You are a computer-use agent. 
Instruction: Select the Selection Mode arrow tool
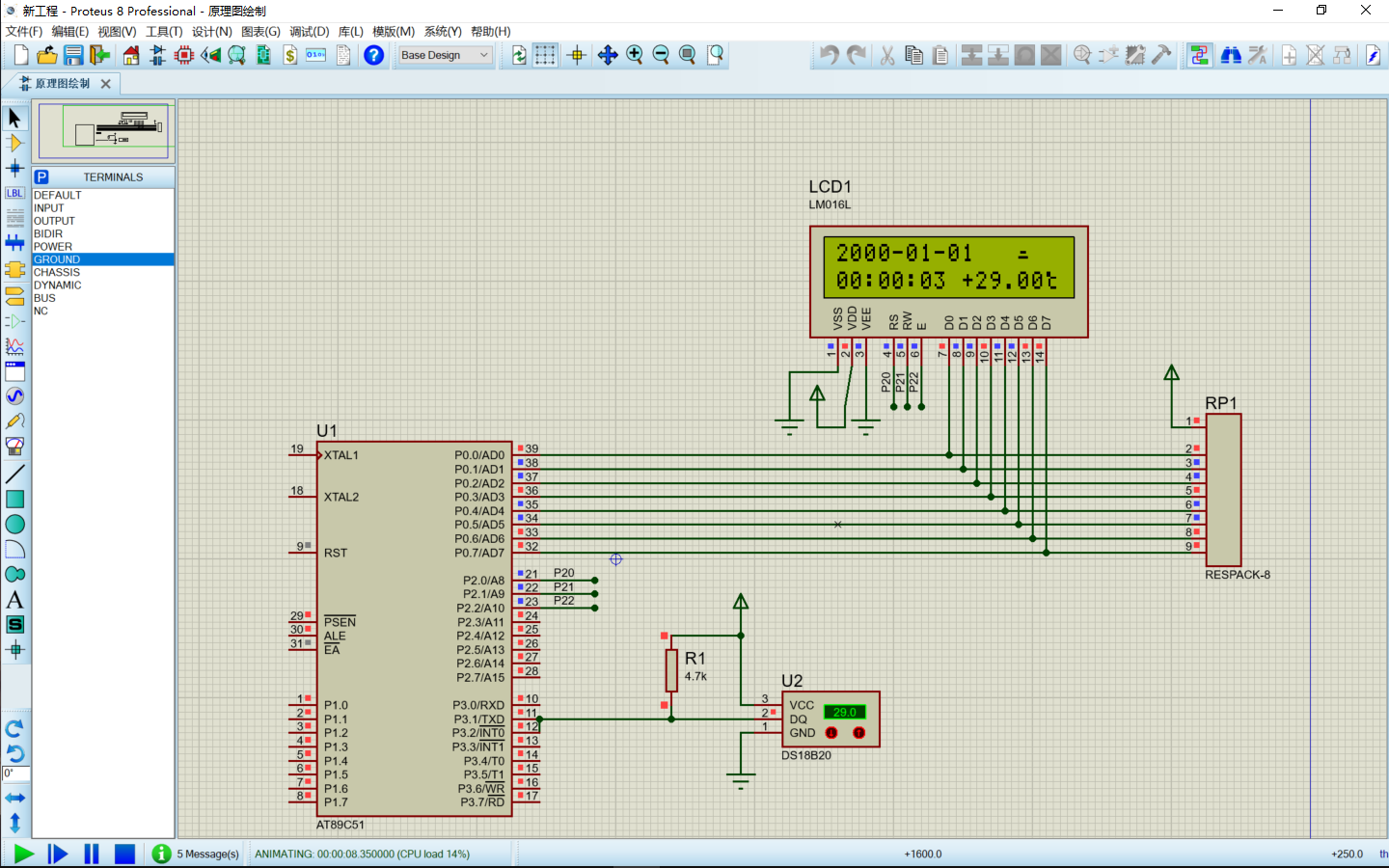pyautogui.click(x=14, y=118)
